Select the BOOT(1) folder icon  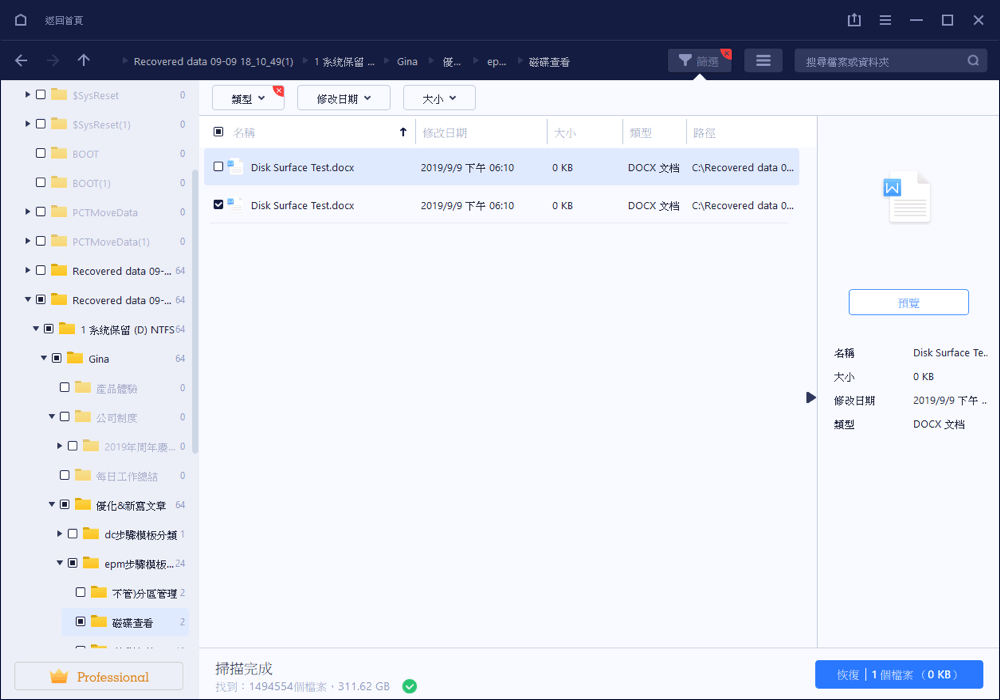(x=59, y=182)
